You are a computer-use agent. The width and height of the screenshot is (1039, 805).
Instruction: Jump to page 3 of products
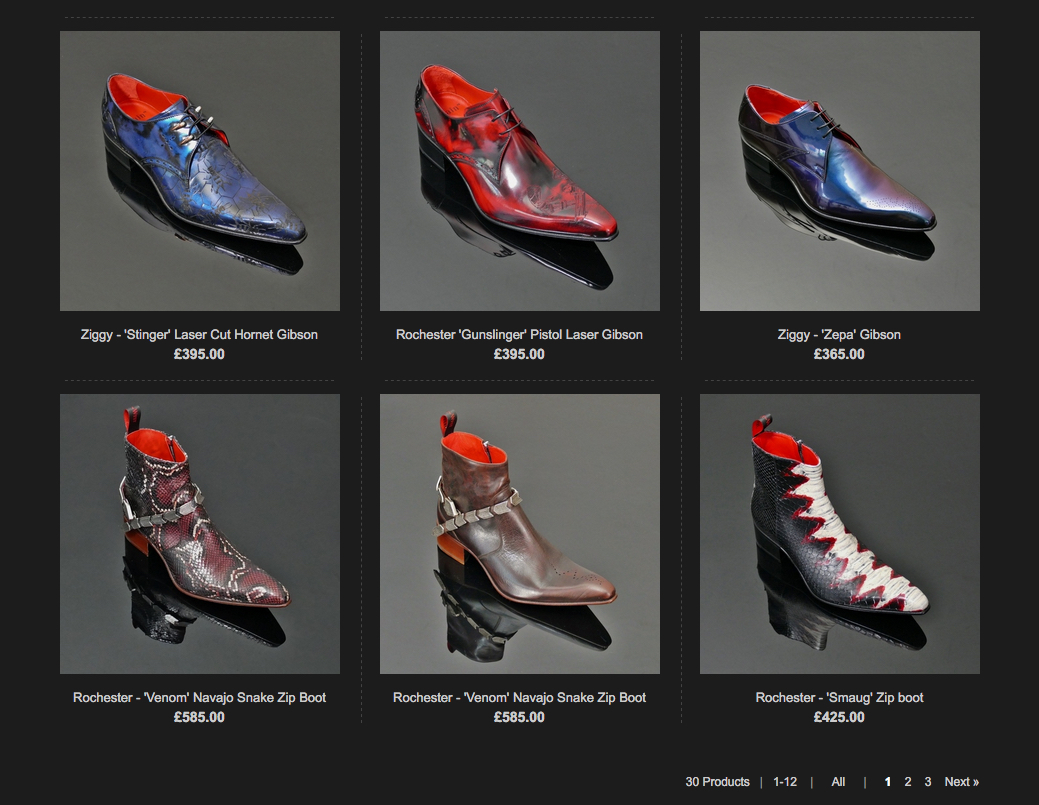pyautogui.click(x=928, y=782)
